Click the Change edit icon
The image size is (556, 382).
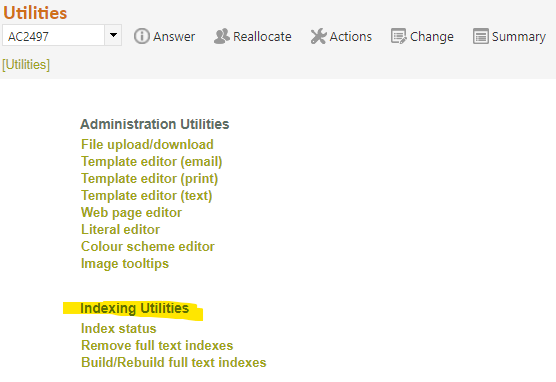[x=399, y=36]
